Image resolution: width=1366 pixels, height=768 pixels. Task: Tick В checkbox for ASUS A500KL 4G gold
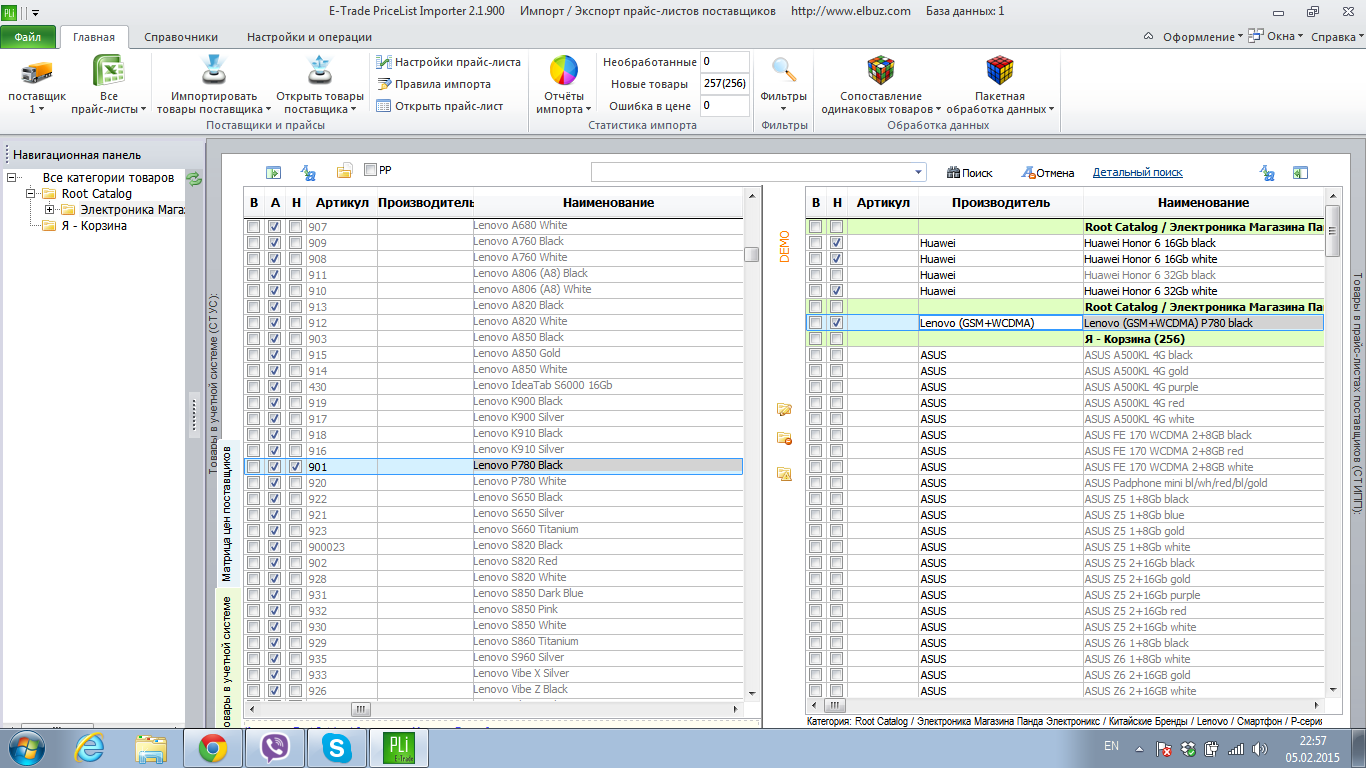(x=816, y=371)
